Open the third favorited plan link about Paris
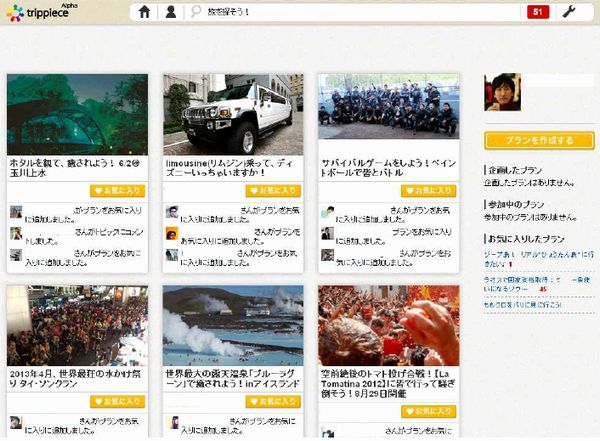The width and height of the screenshot is (600, 441). (522, 305)
